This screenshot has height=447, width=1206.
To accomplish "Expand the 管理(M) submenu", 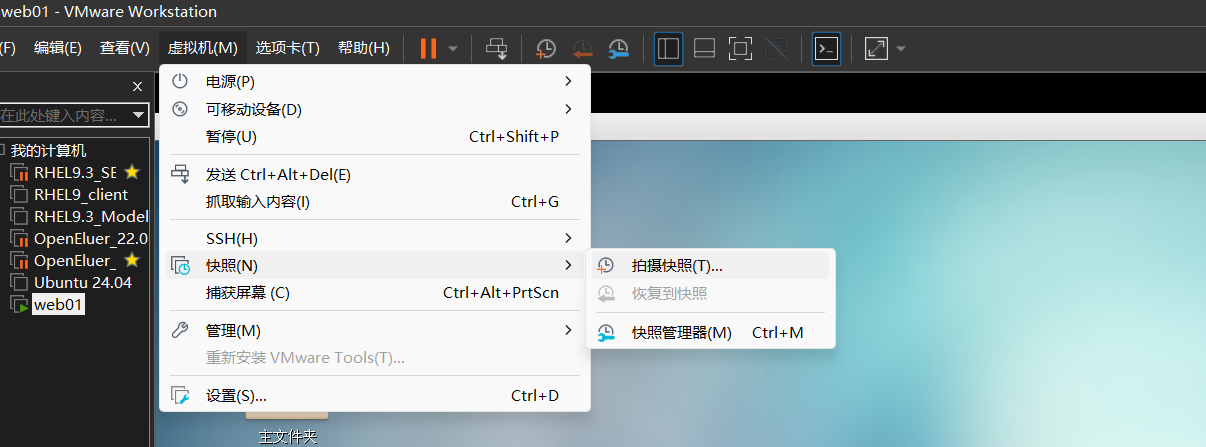I will (375, 330).
